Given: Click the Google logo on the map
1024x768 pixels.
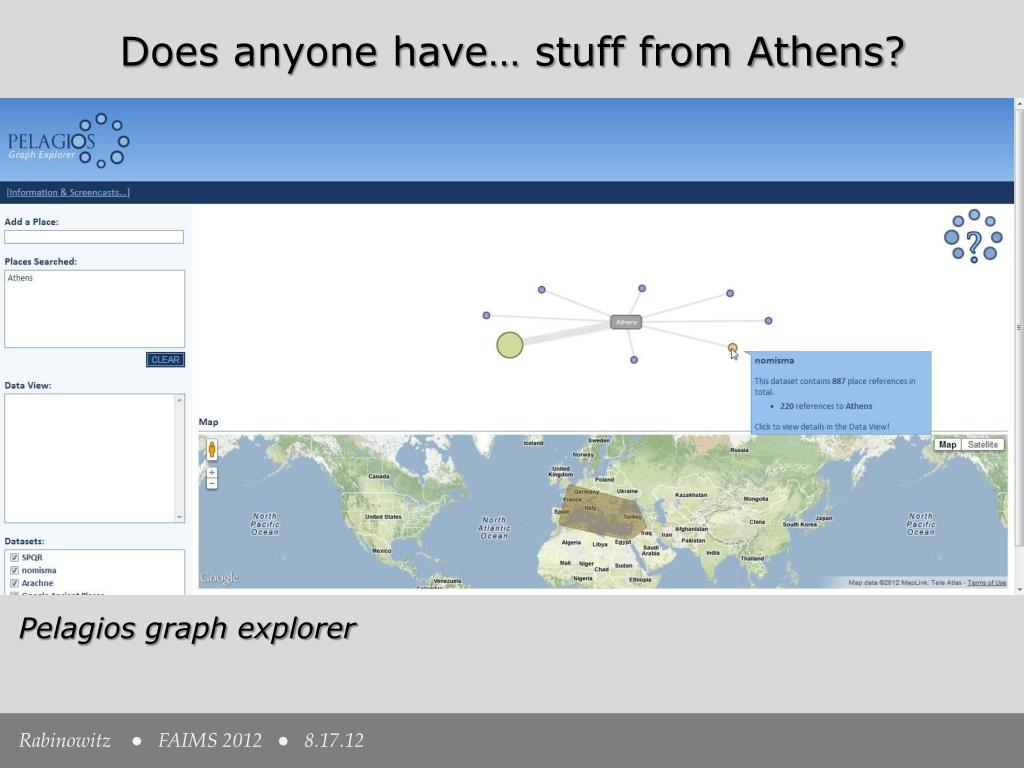Looking at the screenshot, I should pyautogui.click(x=219, y=578).
